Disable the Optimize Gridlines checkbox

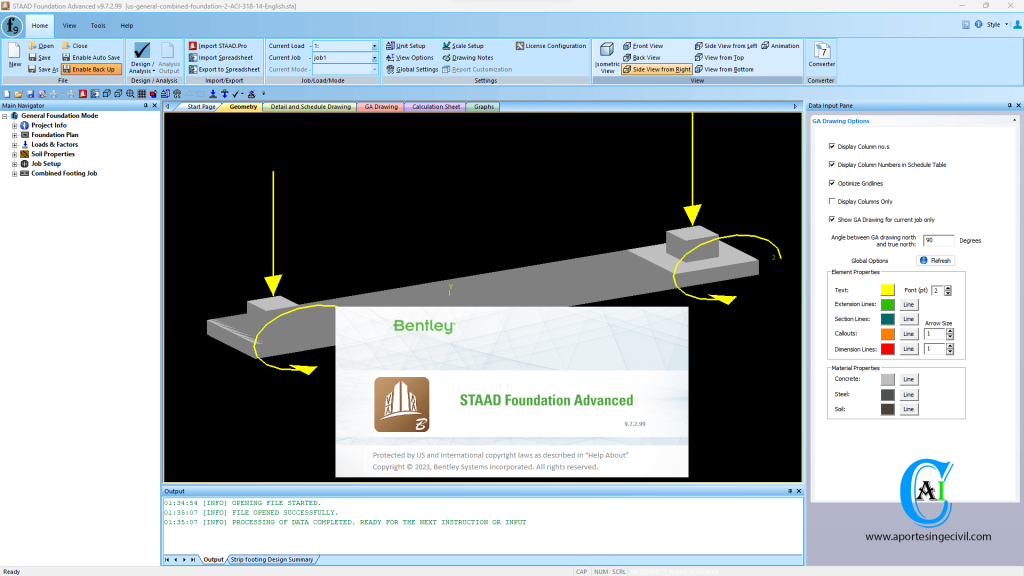coord(832,183)
